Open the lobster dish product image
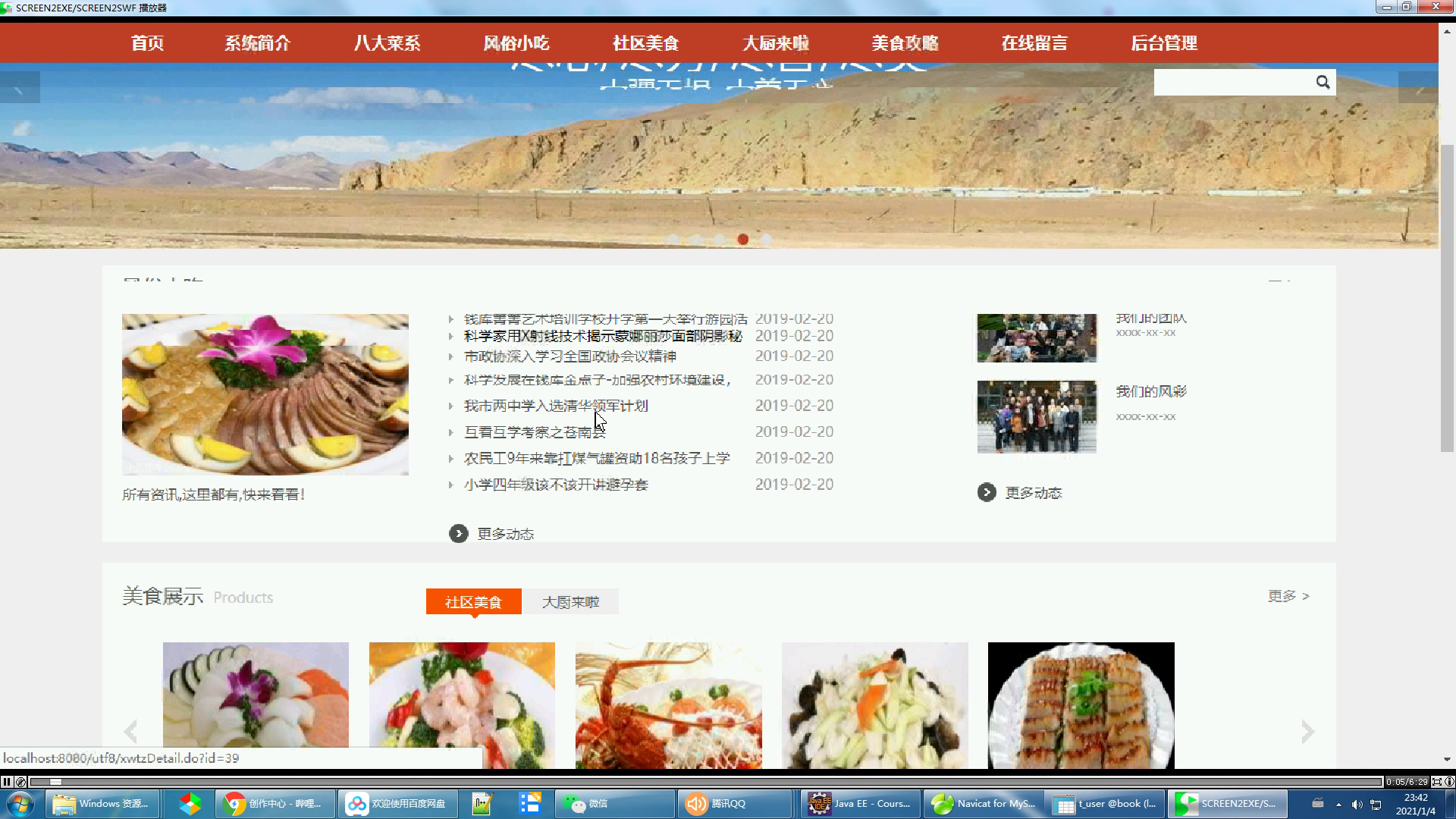 [669, 705]
